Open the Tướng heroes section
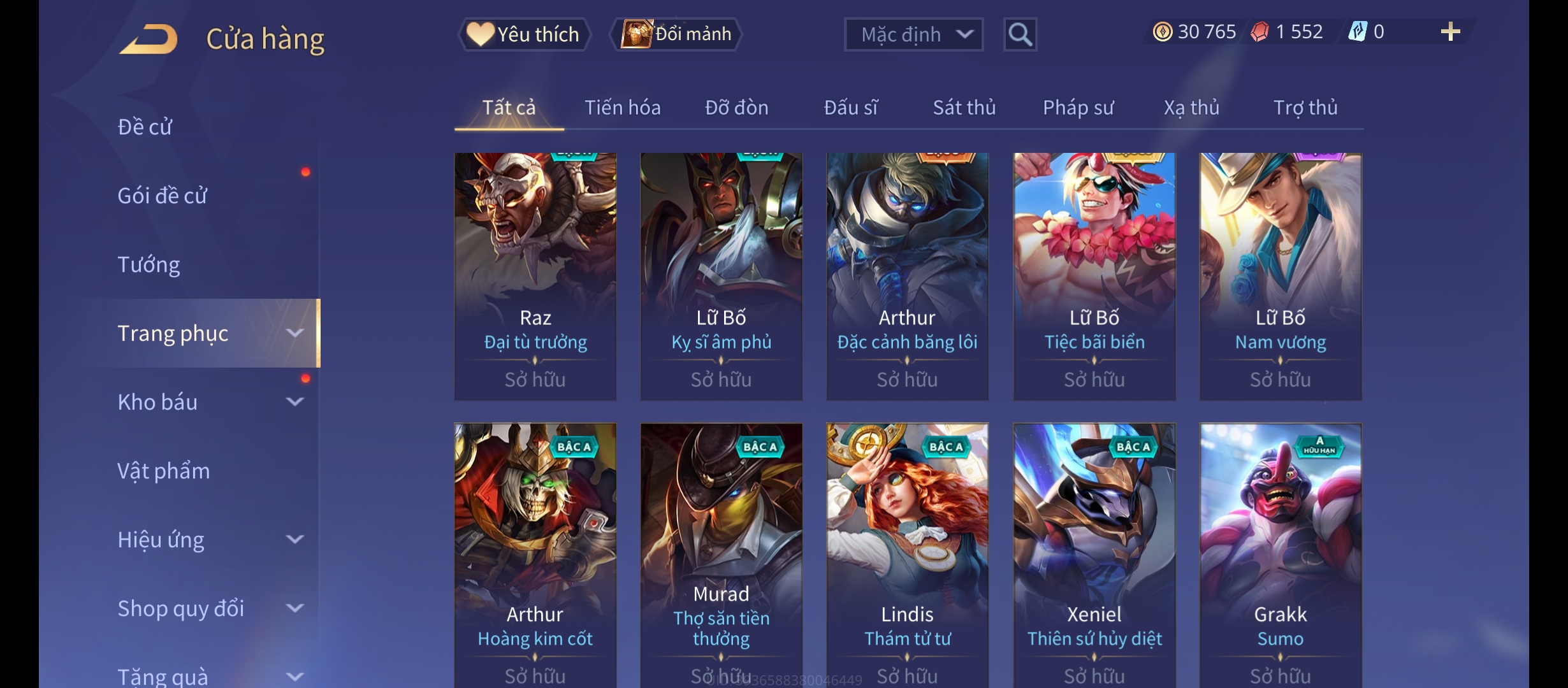The height and width of the screenshot is (688, 1568). (x=149, y=264)
